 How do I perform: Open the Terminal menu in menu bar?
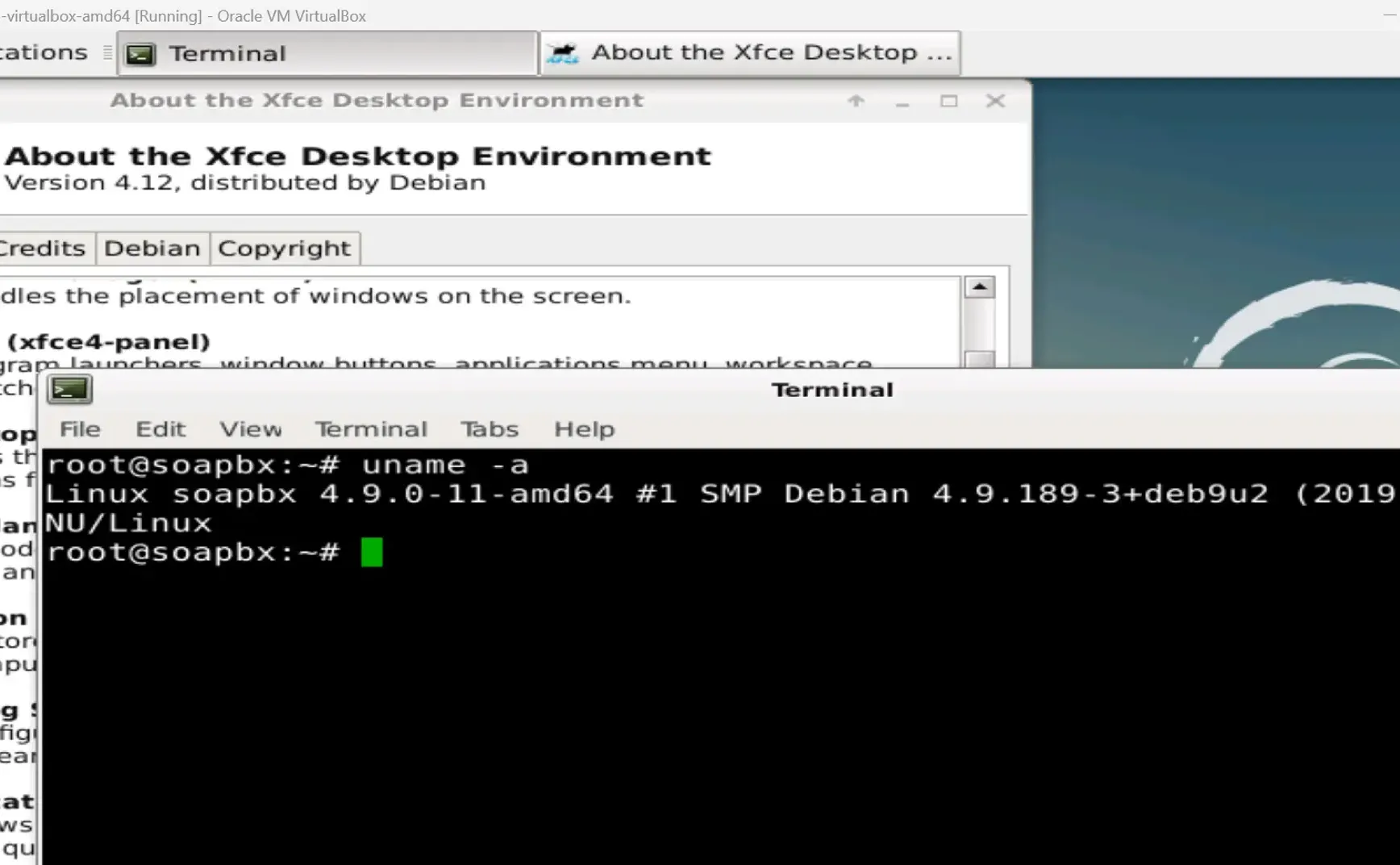tap(371, 429)
